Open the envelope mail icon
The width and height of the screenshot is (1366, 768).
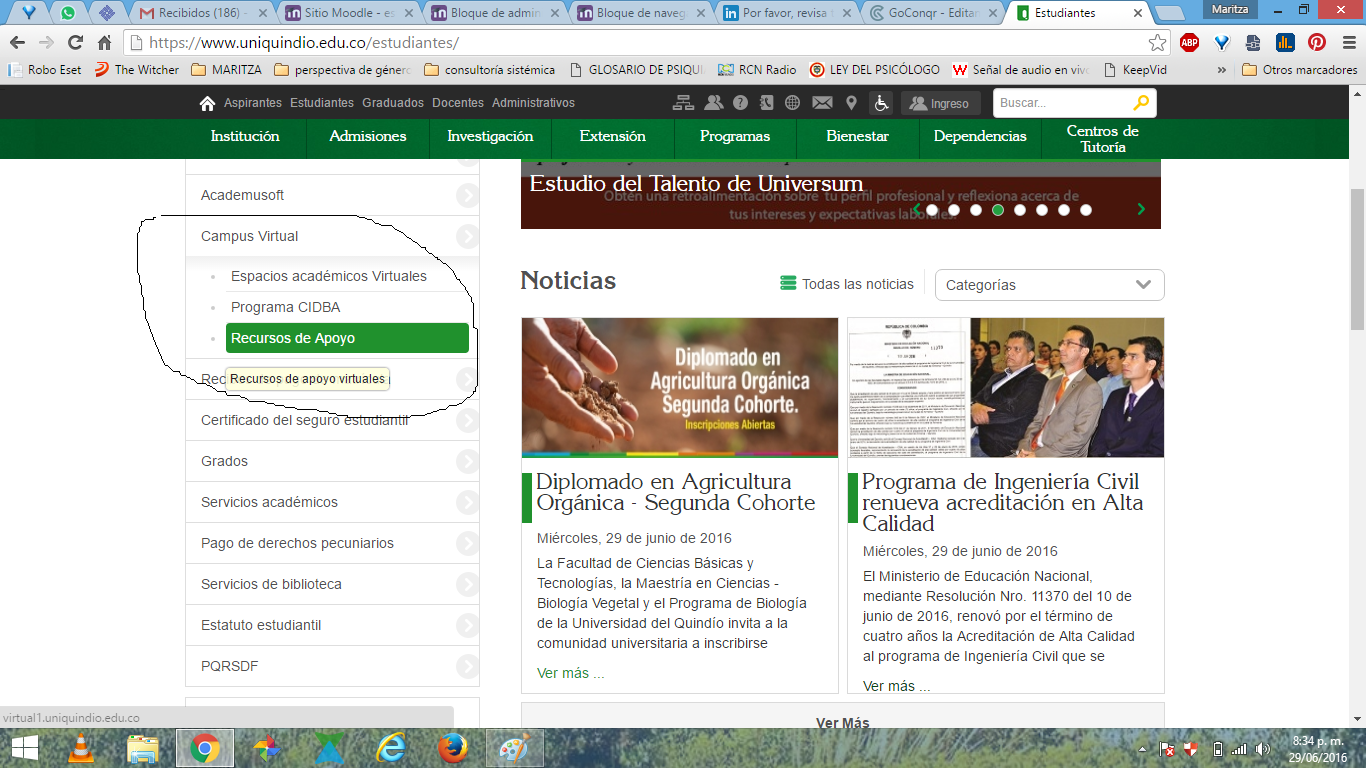pos(822,103)
